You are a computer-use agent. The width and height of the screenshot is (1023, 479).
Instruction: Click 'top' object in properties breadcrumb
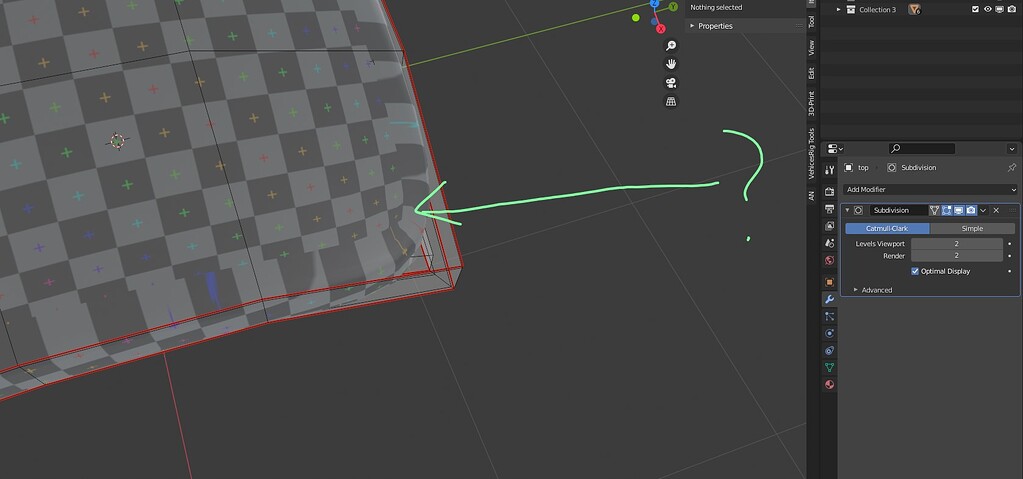(863, 168)
